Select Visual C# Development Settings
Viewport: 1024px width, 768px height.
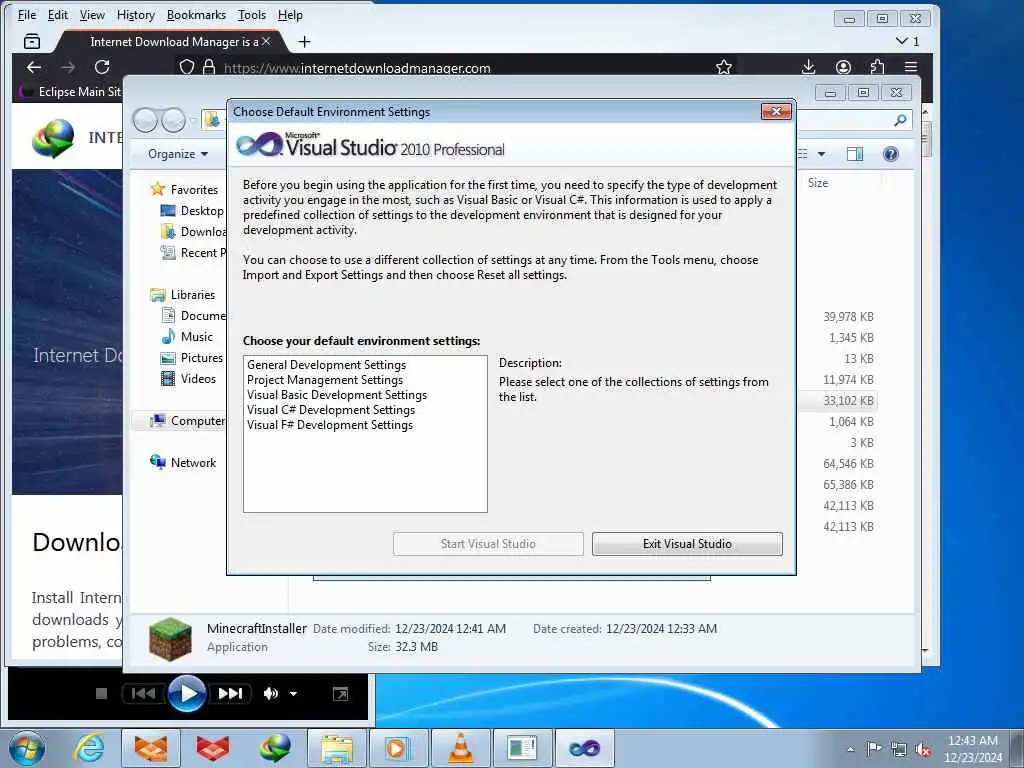click(330, 410)
